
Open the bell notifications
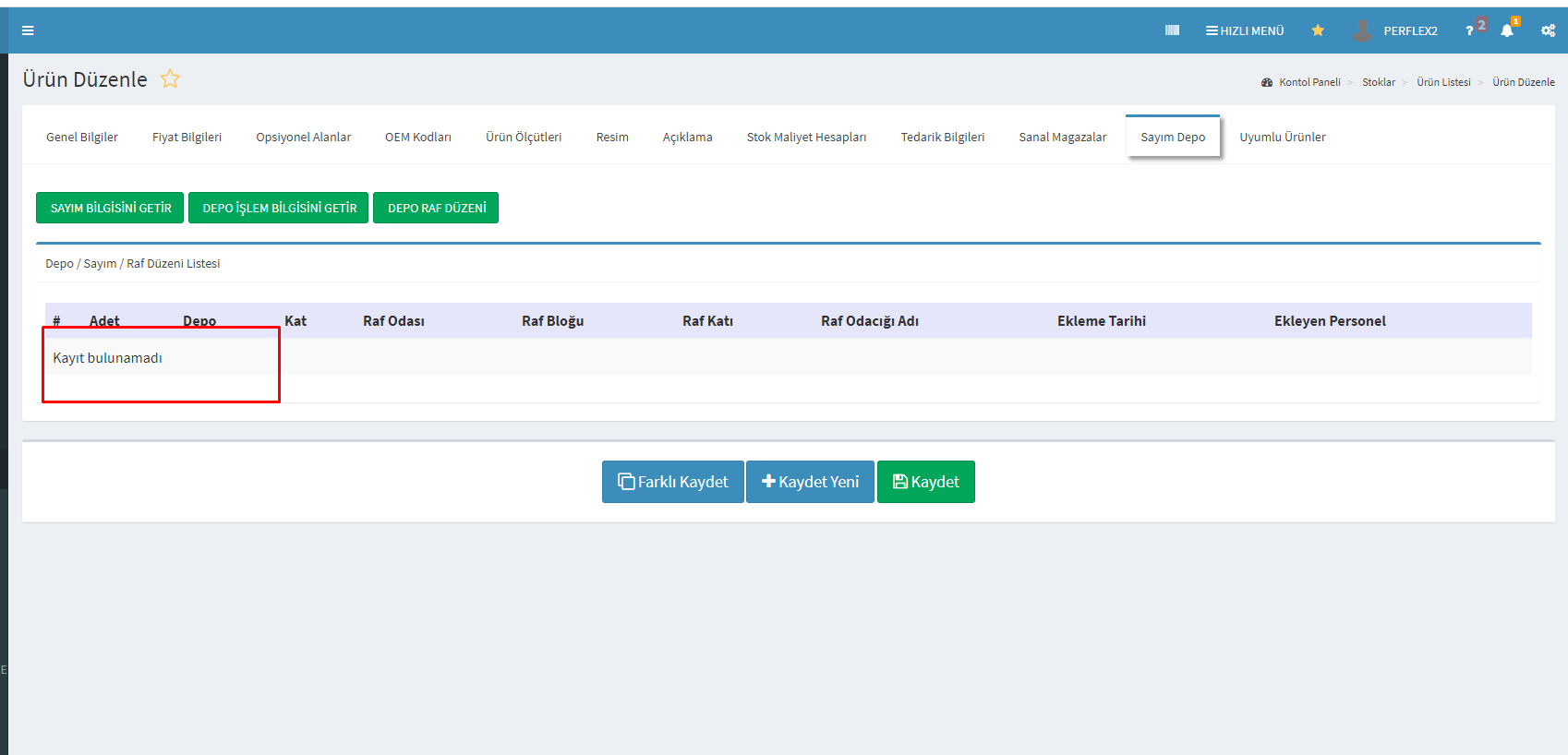(x=1507, y=30)
